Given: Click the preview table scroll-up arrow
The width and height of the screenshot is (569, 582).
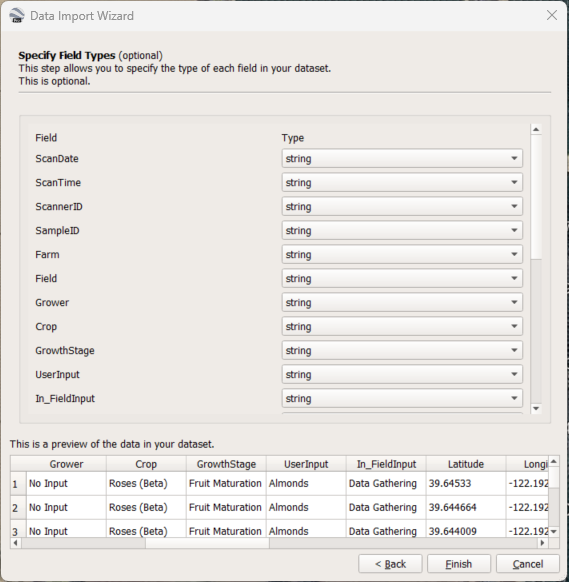Looking at the screenshot, I should coord(554,462).
